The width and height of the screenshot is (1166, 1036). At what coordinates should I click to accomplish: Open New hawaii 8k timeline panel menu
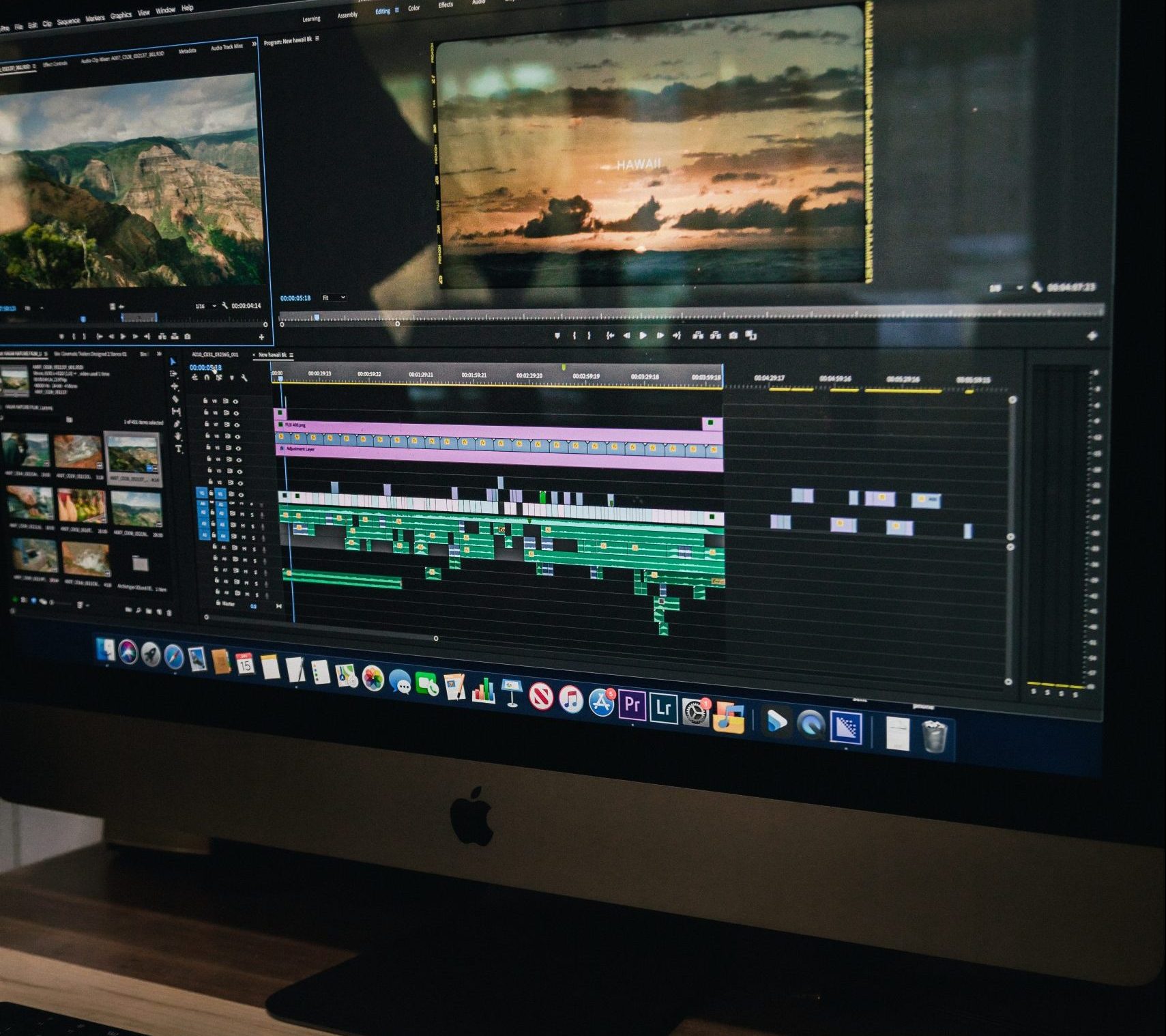[291, 355]
